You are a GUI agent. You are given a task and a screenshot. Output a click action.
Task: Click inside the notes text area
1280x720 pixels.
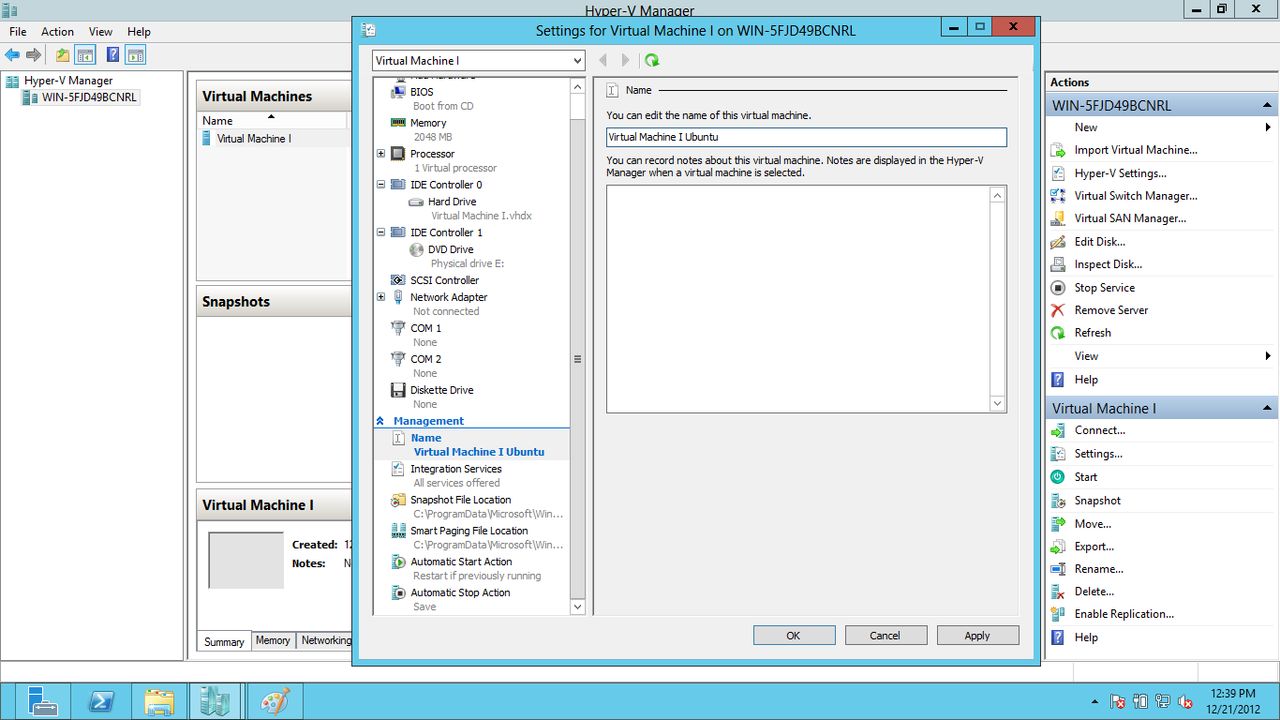click(x=798, y=299)
